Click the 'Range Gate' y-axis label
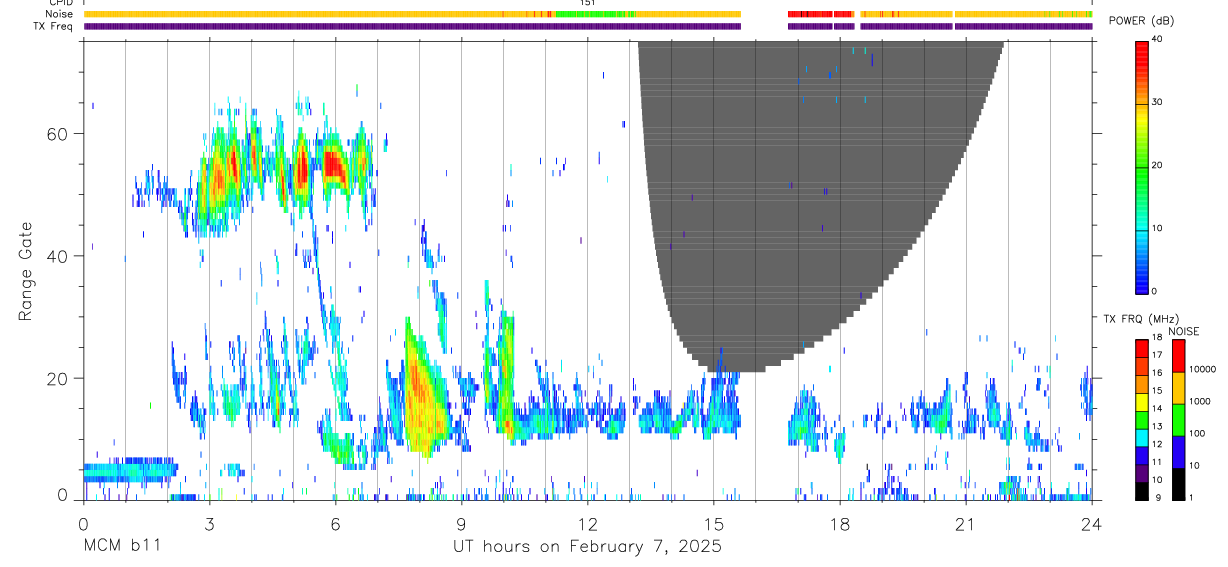Image resolution: width=1228 pixels, height=567 pixels. point(25,270)
